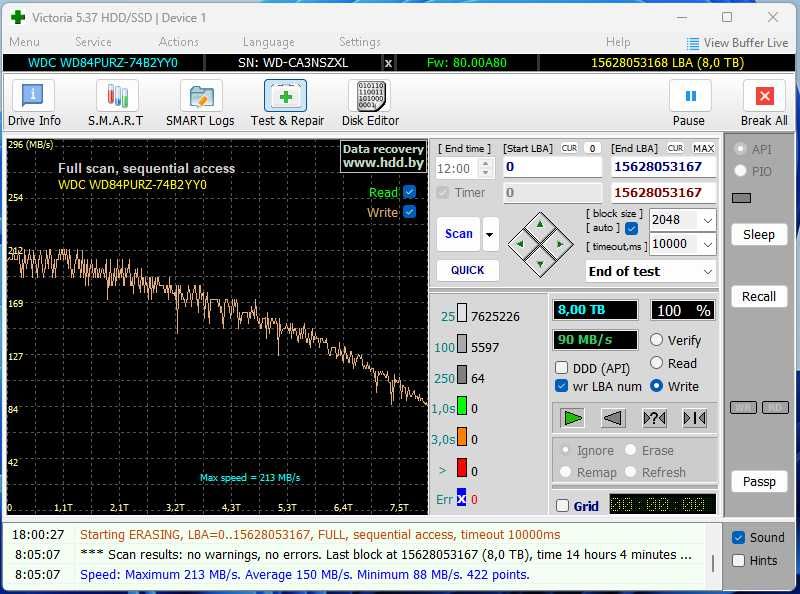This screenshot has height=594, width=800.
Task: Select the Verify radio button
Action: [657, 340]
